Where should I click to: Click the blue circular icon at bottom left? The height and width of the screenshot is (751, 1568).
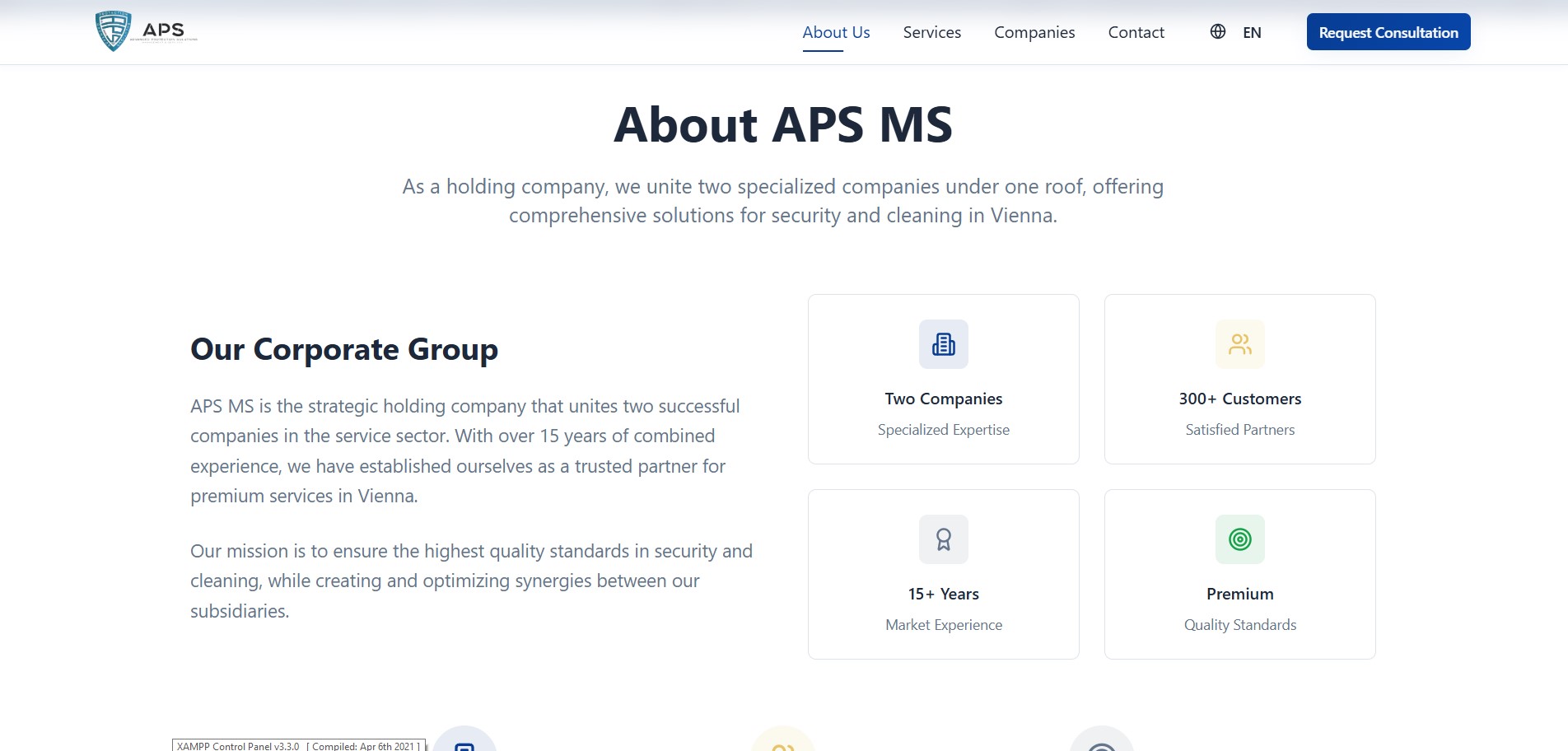[464, 739]
